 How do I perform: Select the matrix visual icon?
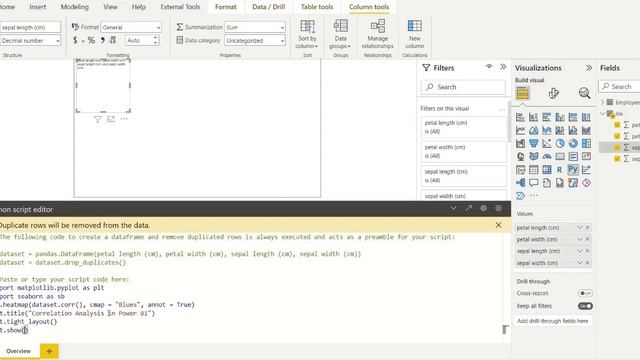[547, 170]
